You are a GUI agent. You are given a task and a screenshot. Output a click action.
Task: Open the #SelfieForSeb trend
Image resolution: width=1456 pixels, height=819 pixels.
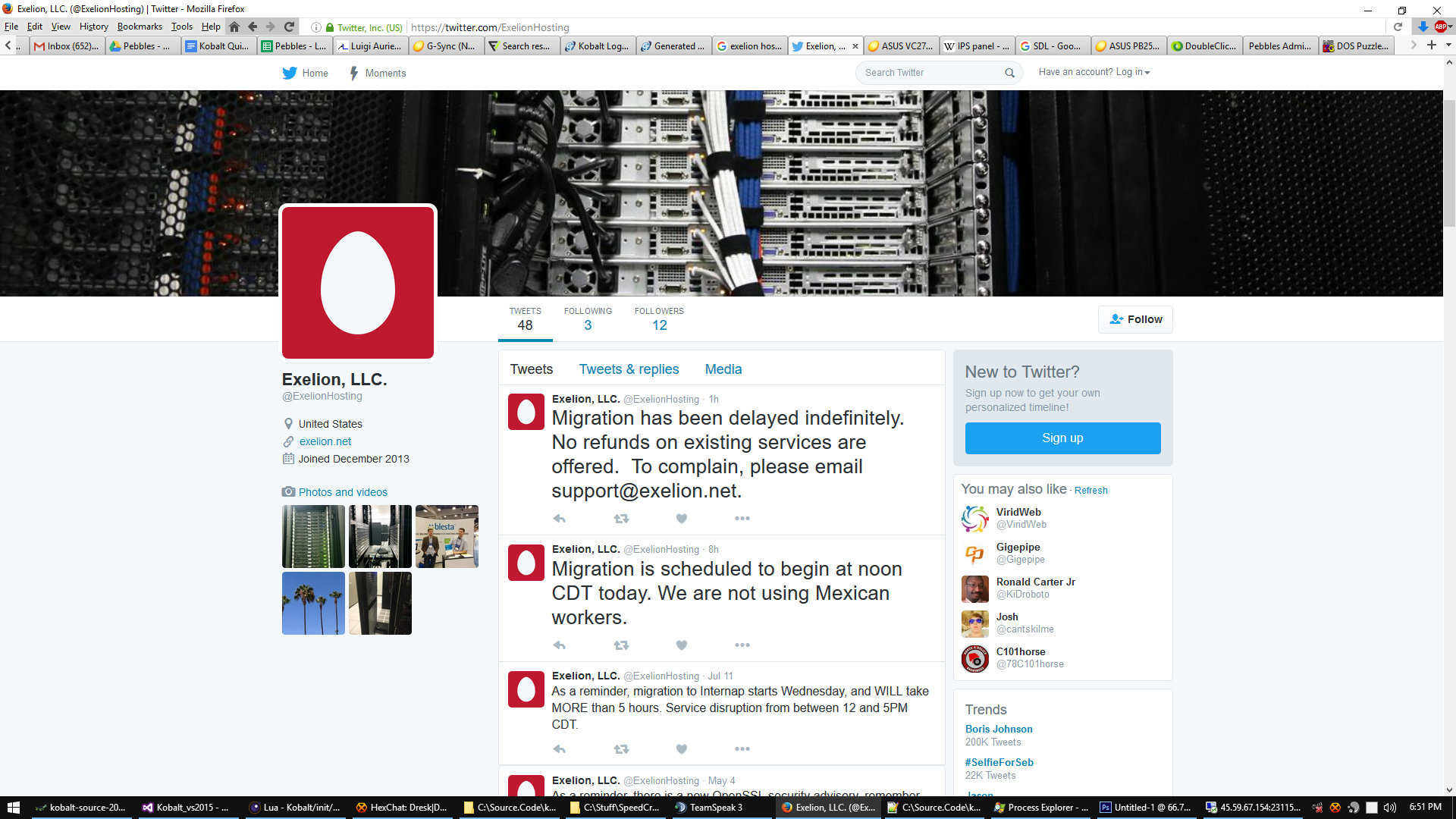(999, 762)
